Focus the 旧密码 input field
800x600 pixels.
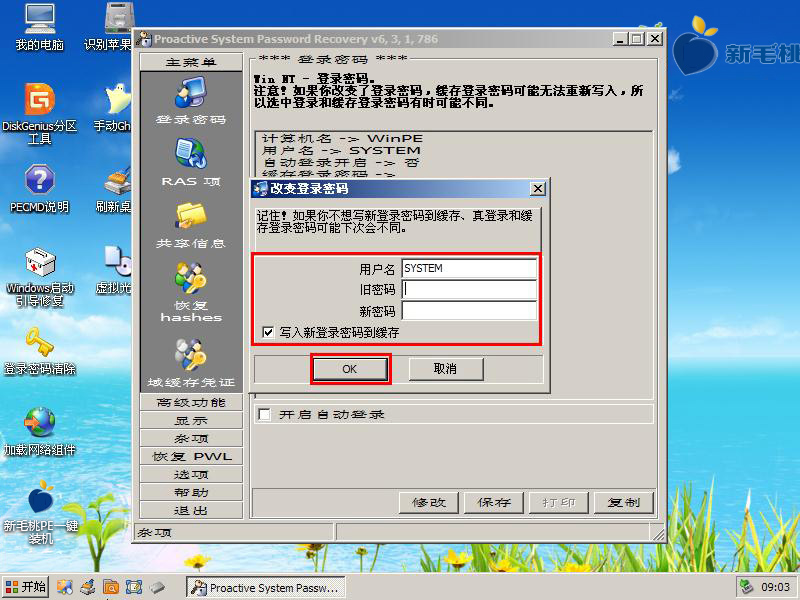(x=469, y=289)
